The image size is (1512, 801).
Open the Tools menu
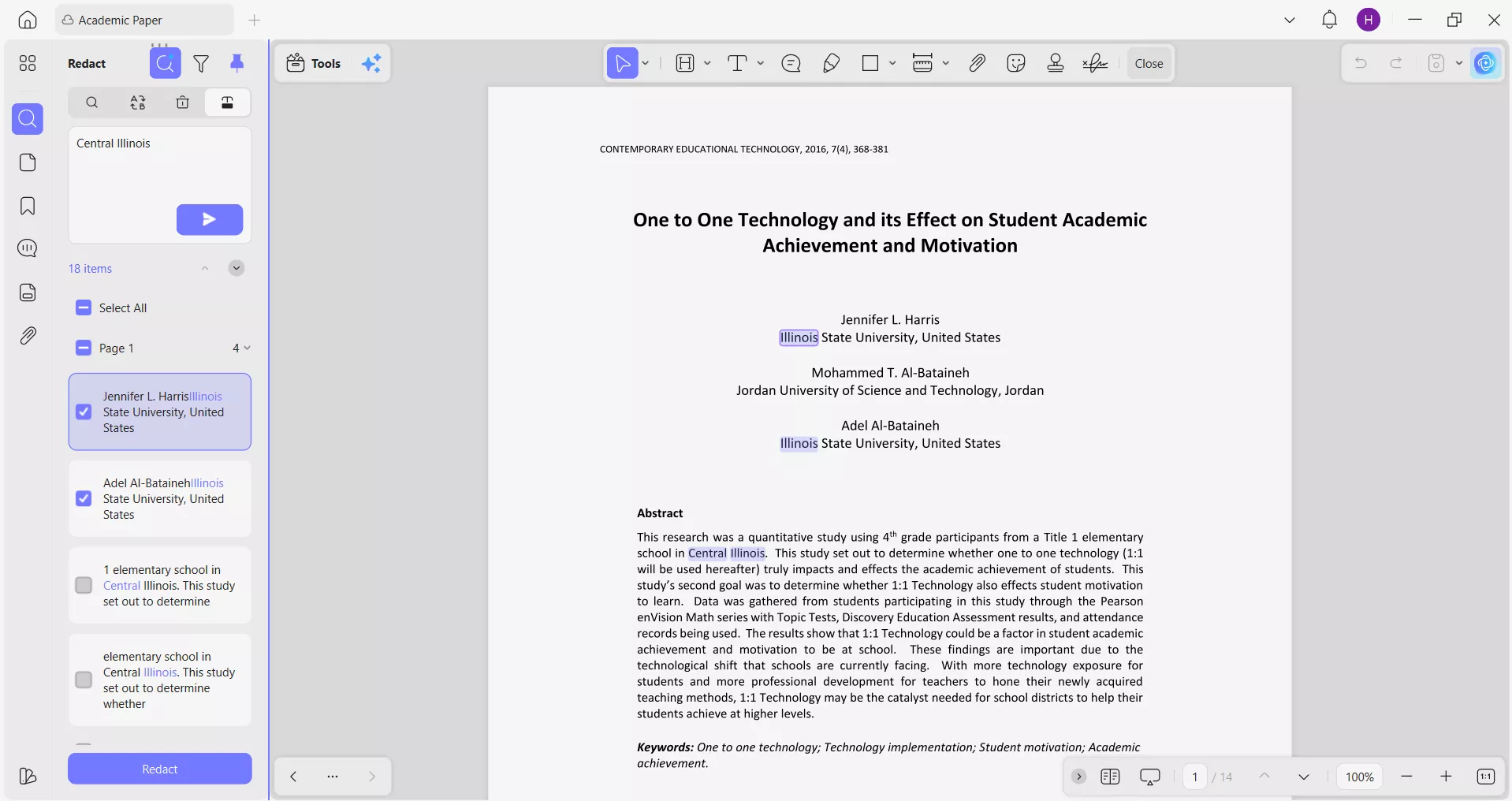coord(314,63)
